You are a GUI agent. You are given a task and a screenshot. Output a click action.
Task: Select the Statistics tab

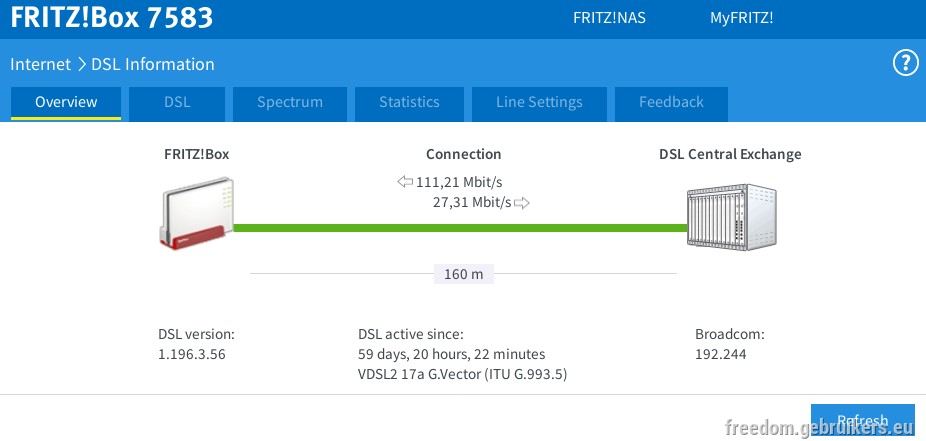tap(409, 103)
